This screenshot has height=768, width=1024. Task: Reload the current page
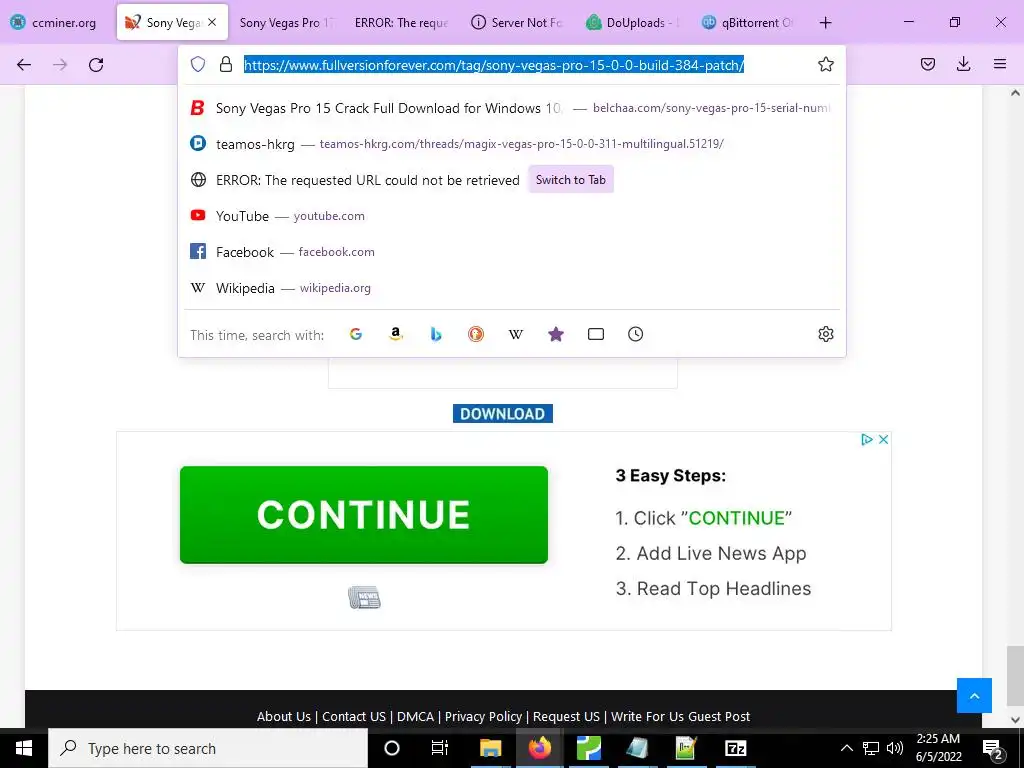pos(96,65)
